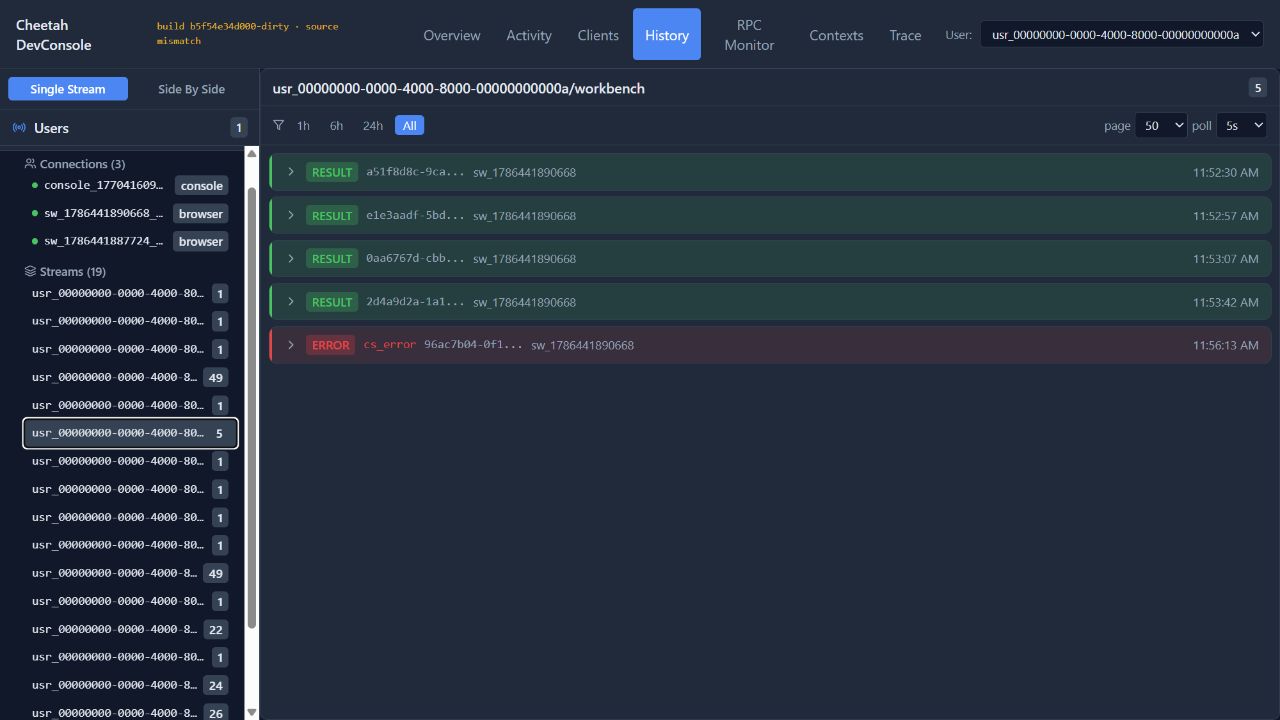
Task: Open the poll interval dropdown
Action: 1241,125
